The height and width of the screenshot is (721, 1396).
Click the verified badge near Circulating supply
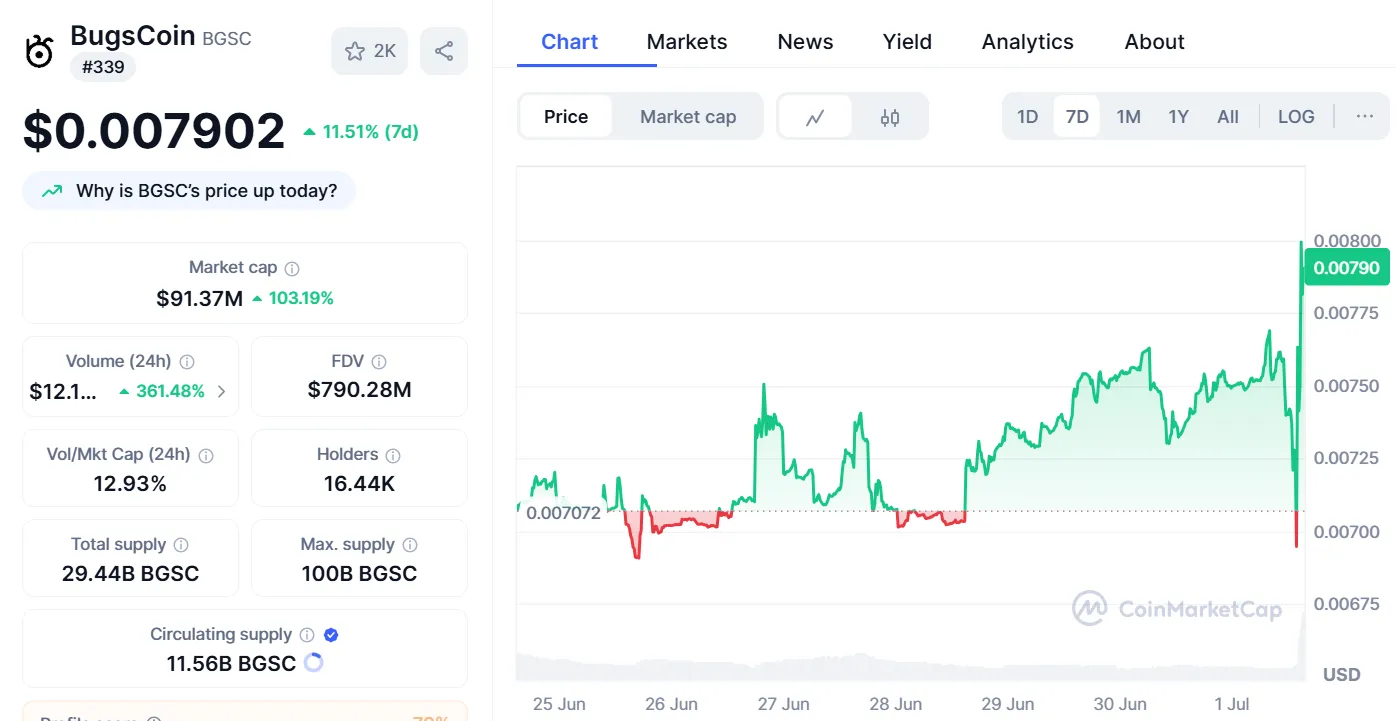(x=332, y=635)
